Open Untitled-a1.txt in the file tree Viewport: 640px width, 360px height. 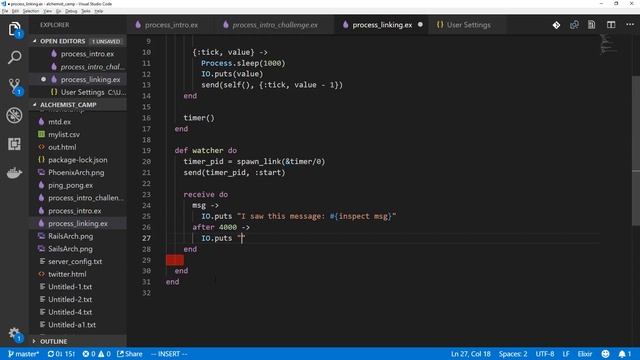(x=78, y=325)
